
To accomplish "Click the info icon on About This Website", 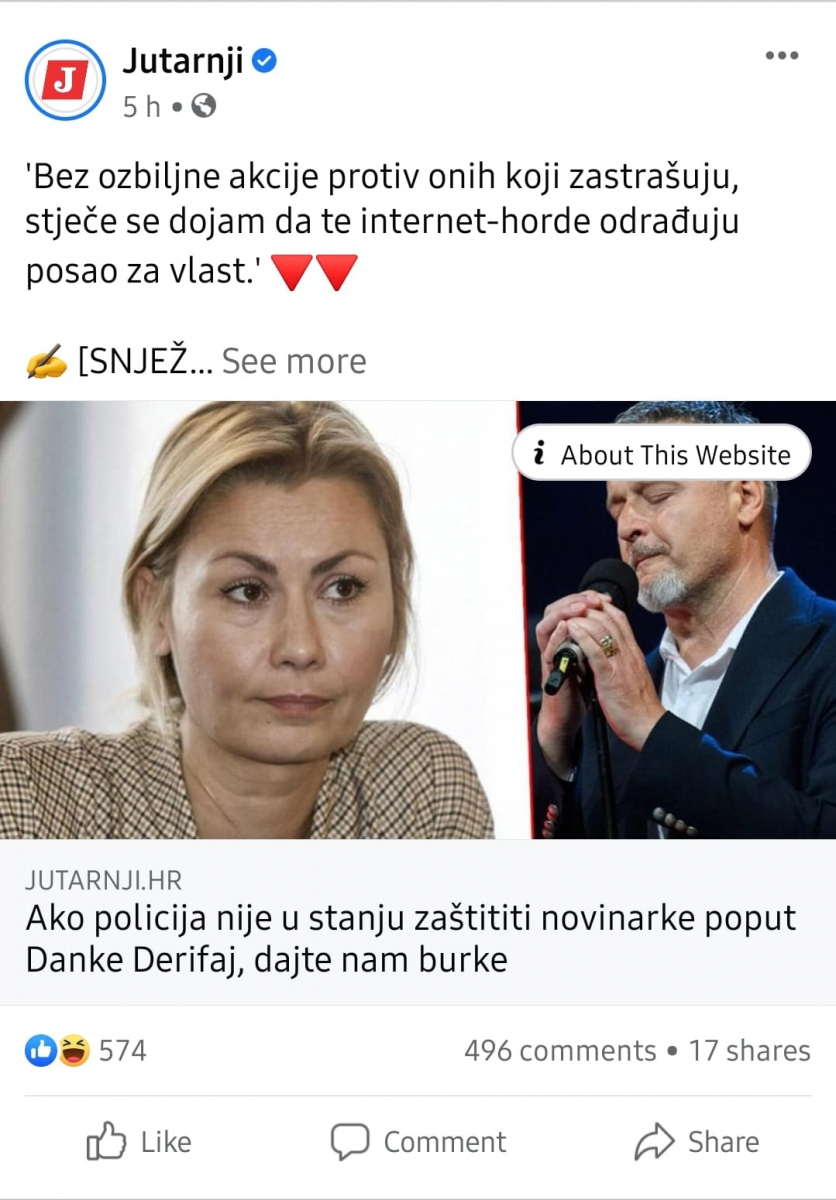I will 540,455.
